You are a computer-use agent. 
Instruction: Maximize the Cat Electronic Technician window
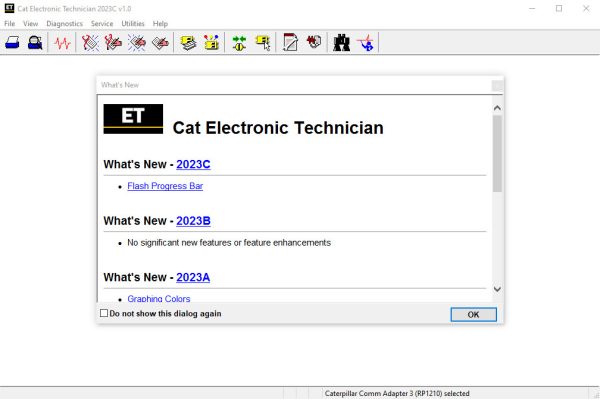click(x=559, y=8)
